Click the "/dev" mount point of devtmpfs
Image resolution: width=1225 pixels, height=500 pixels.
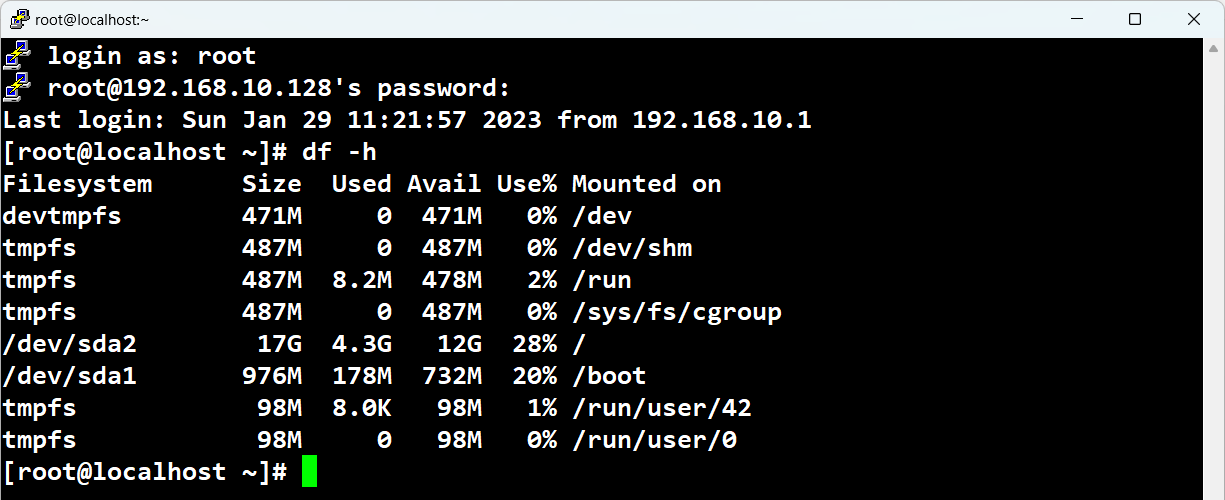click(602, 216)
